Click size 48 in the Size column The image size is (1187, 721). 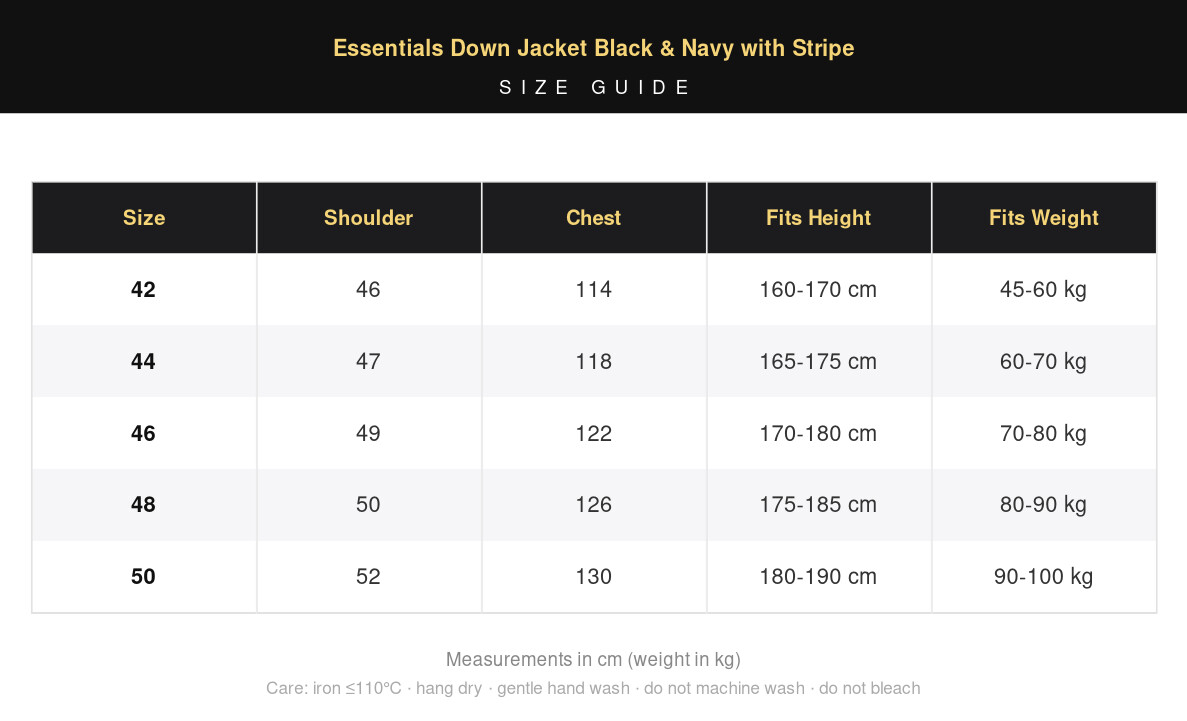point(144,504)
